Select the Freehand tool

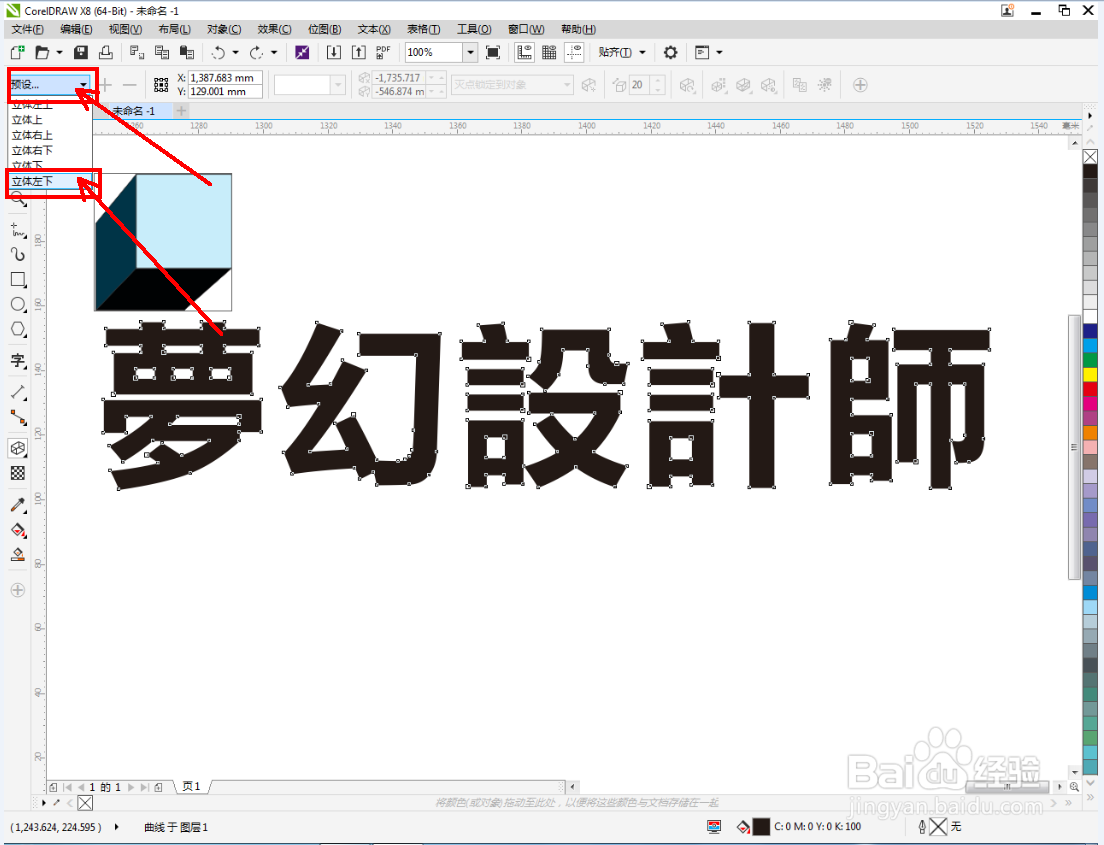point(18,230)
